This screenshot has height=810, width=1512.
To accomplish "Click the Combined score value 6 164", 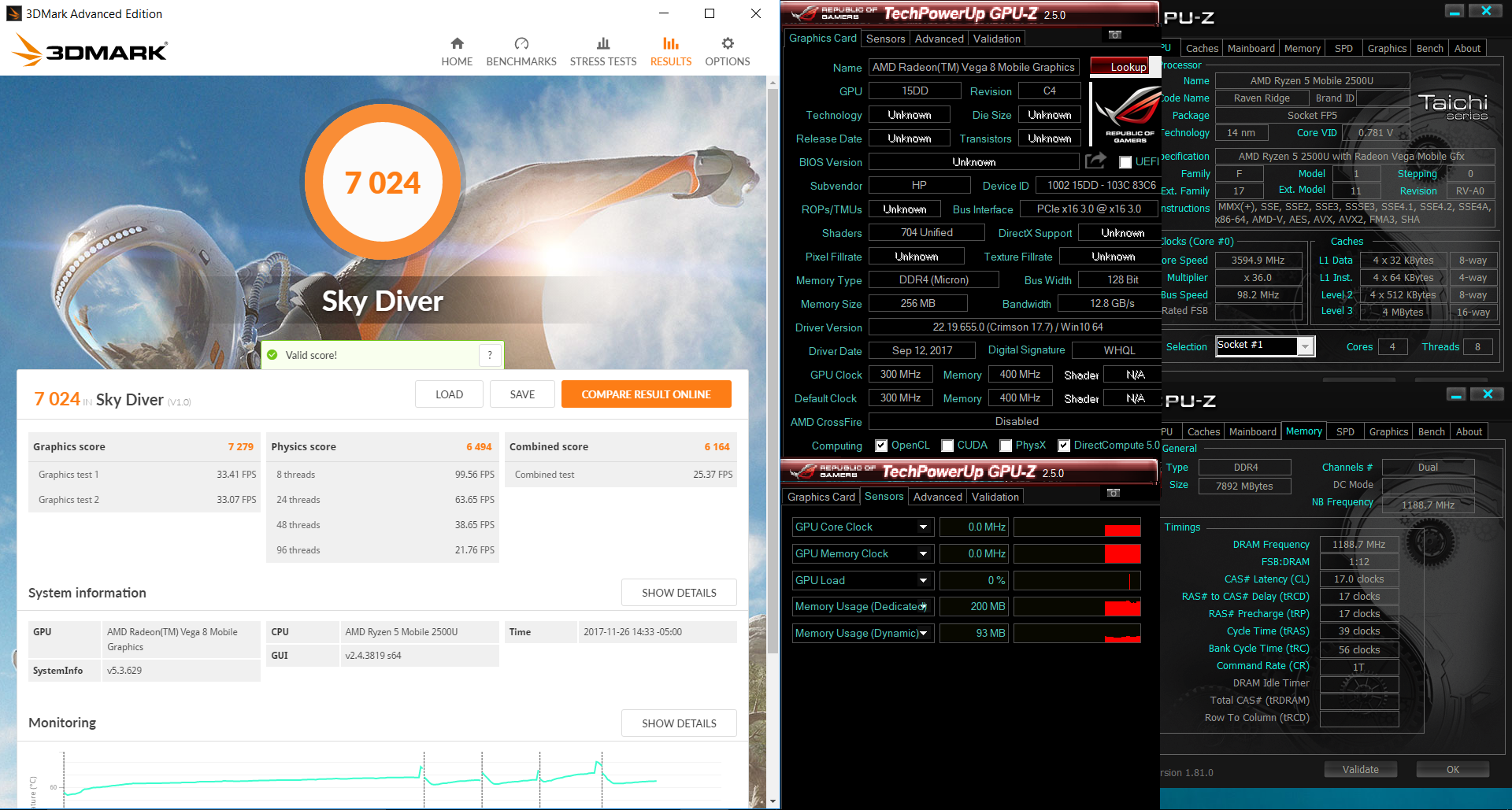I will 717,446.
